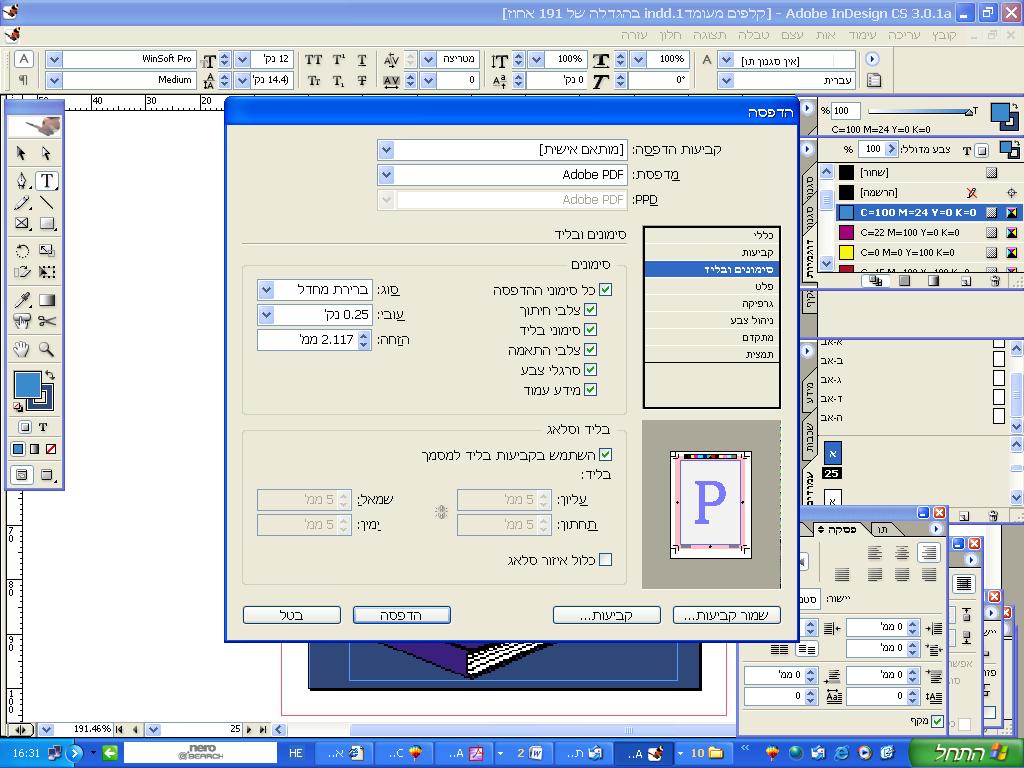The width and height of the screenshot is (1024, 768).
Task: Activate the Zoom magnifier tool
Action: [47, 349]
